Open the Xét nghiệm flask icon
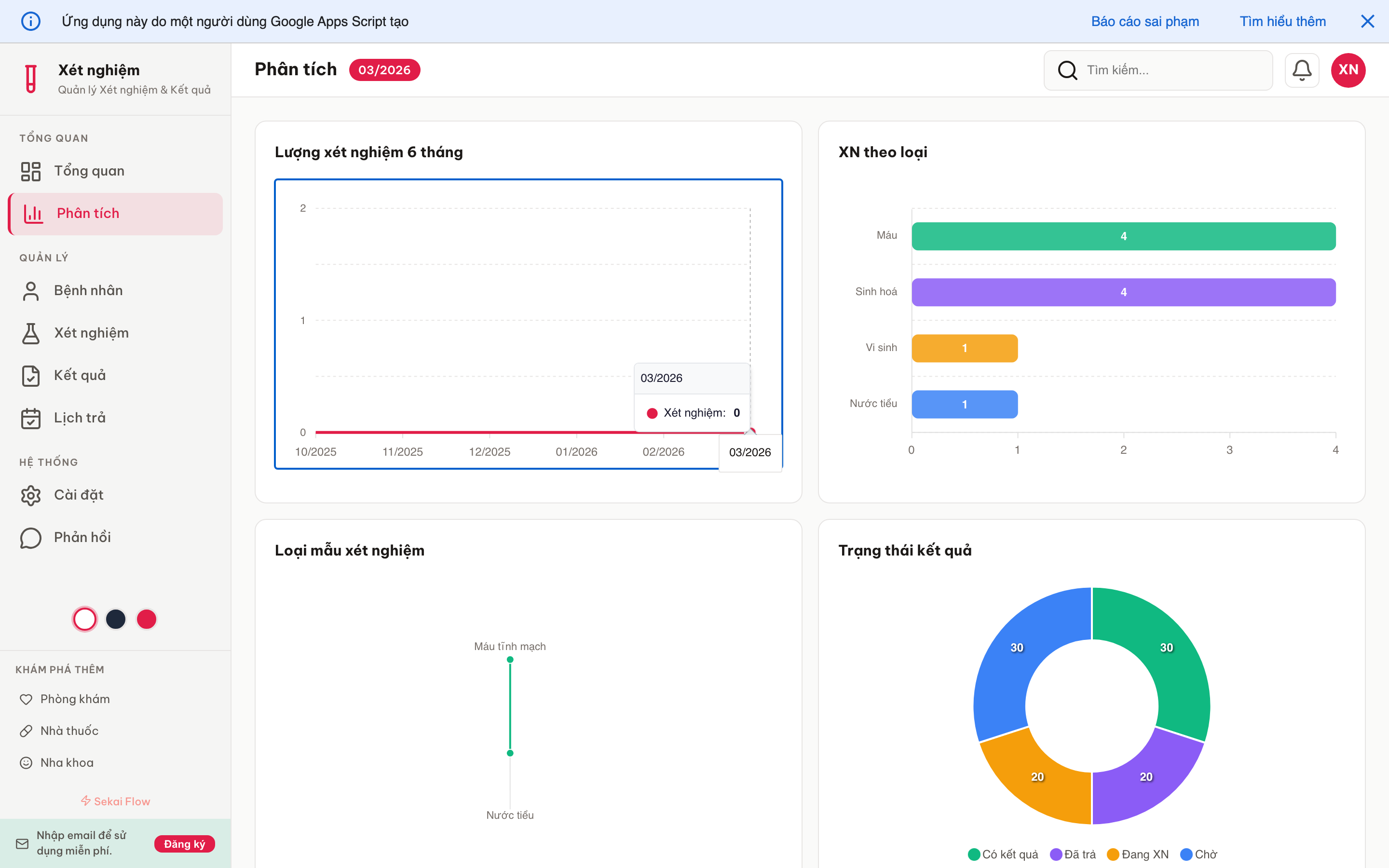The image size is (1389, 868). point(30,333)
